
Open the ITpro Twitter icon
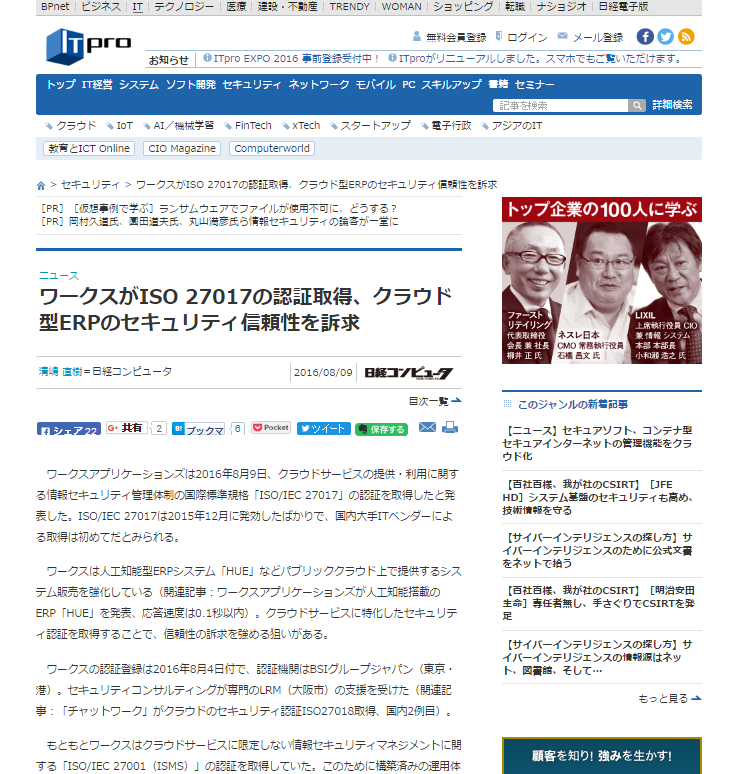click(665, 37)
